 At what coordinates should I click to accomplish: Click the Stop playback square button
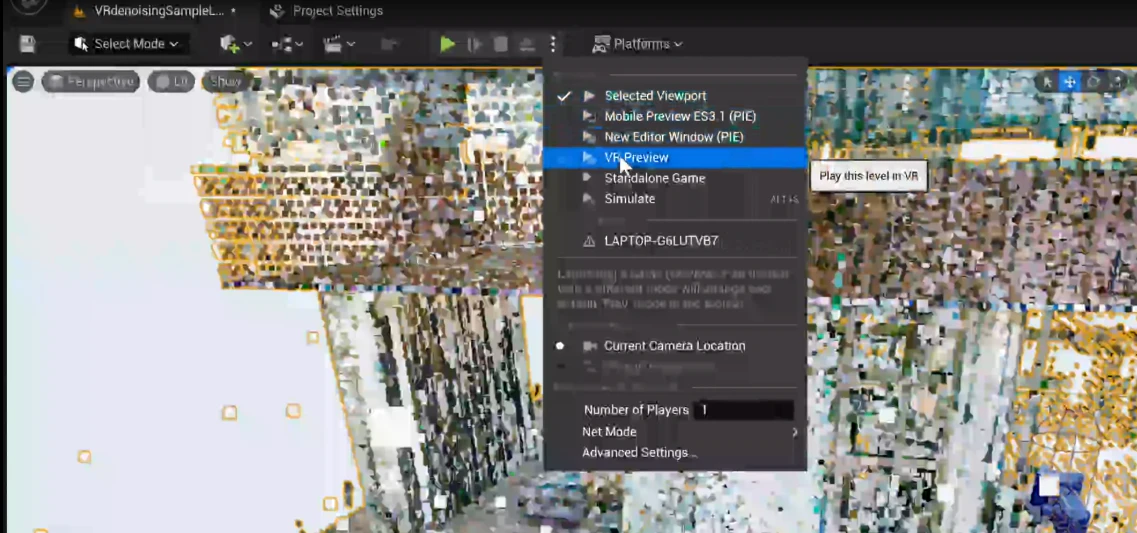tap(500, 44)
